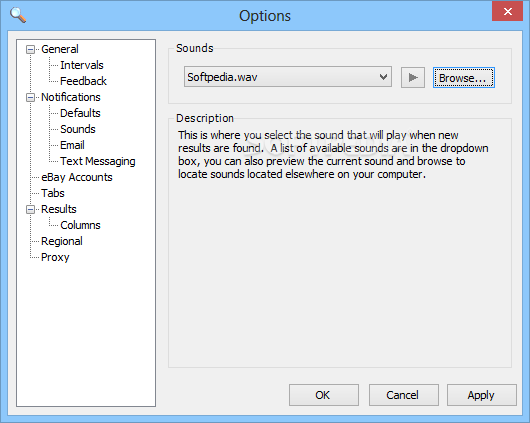Open the Softpedia.wav sound dropdown

coord(288,77)
